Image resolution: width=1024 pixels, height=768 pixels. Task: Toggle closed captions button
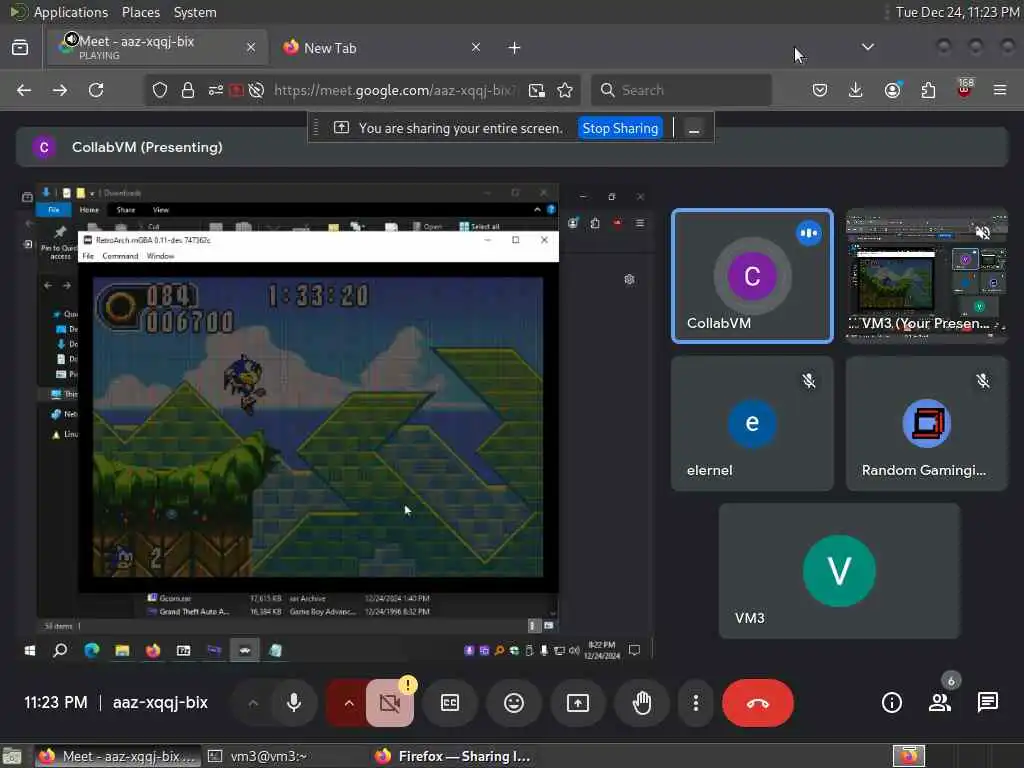pos(450,703)
